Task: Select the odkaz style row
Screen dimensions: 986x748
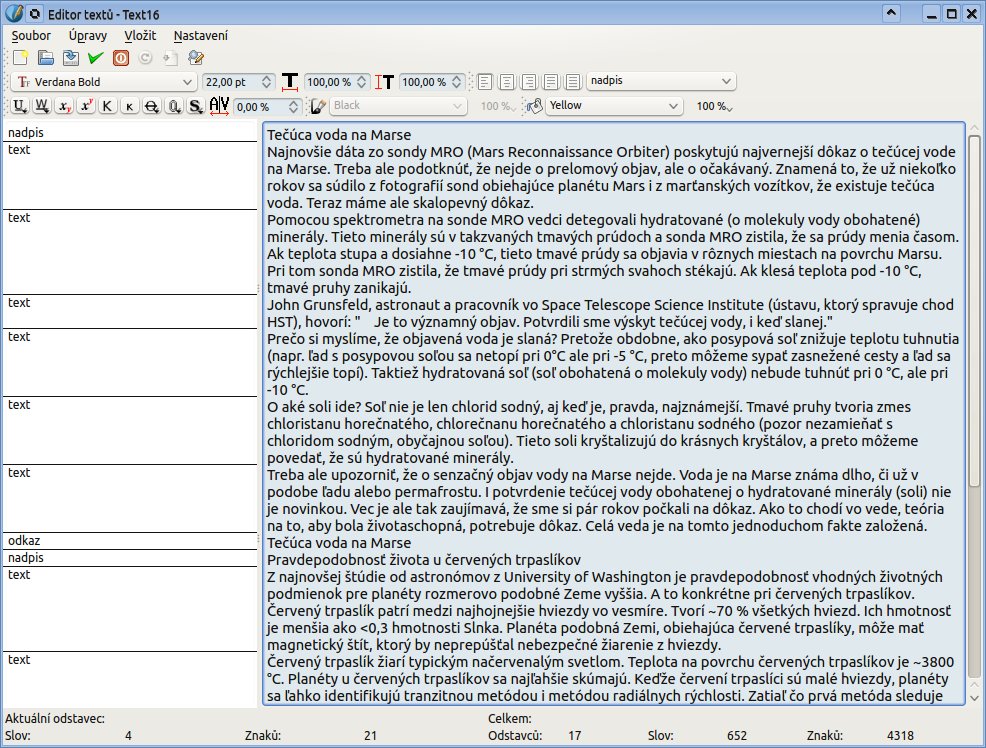Action: (x=130, y=541)
